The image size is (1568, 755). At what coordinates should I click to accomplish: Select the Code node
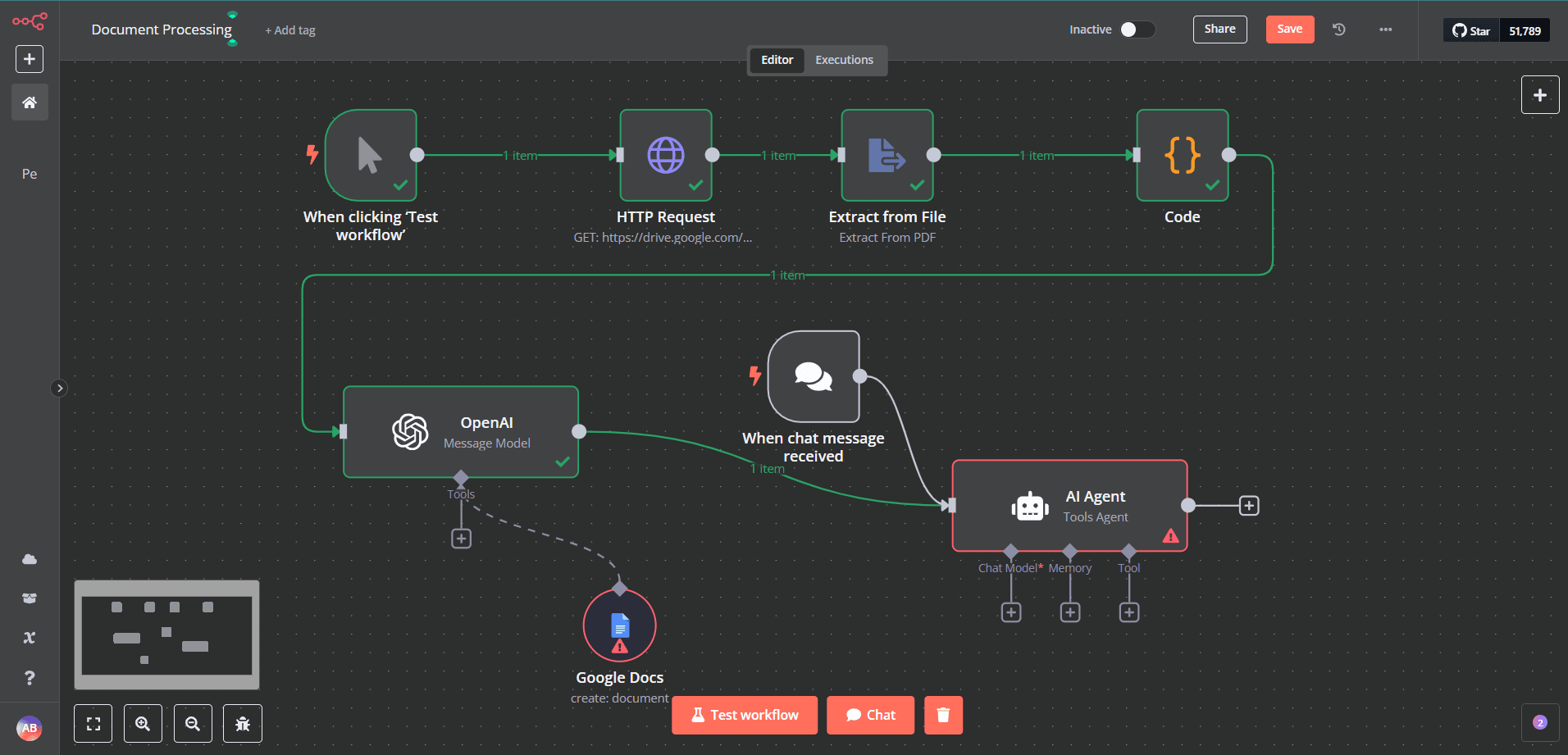pyautogui.click(x=1182, y=155)
